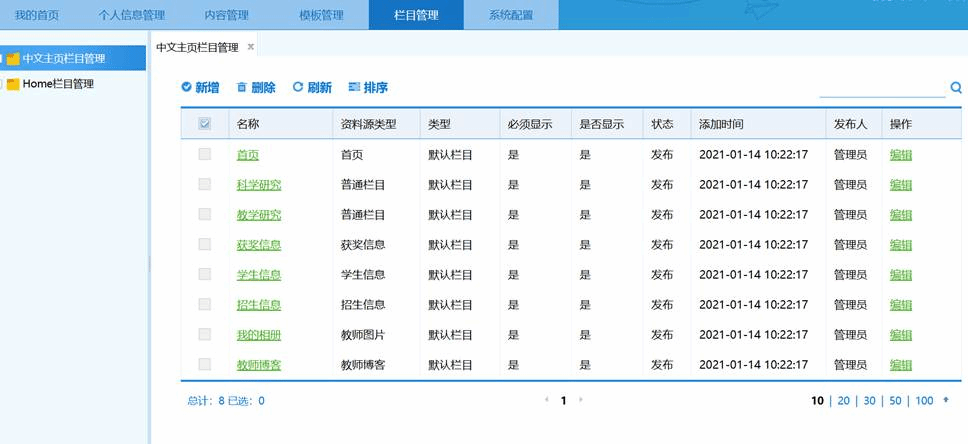Click the search input field
968x444 pixels.
(x=881, y=89)
